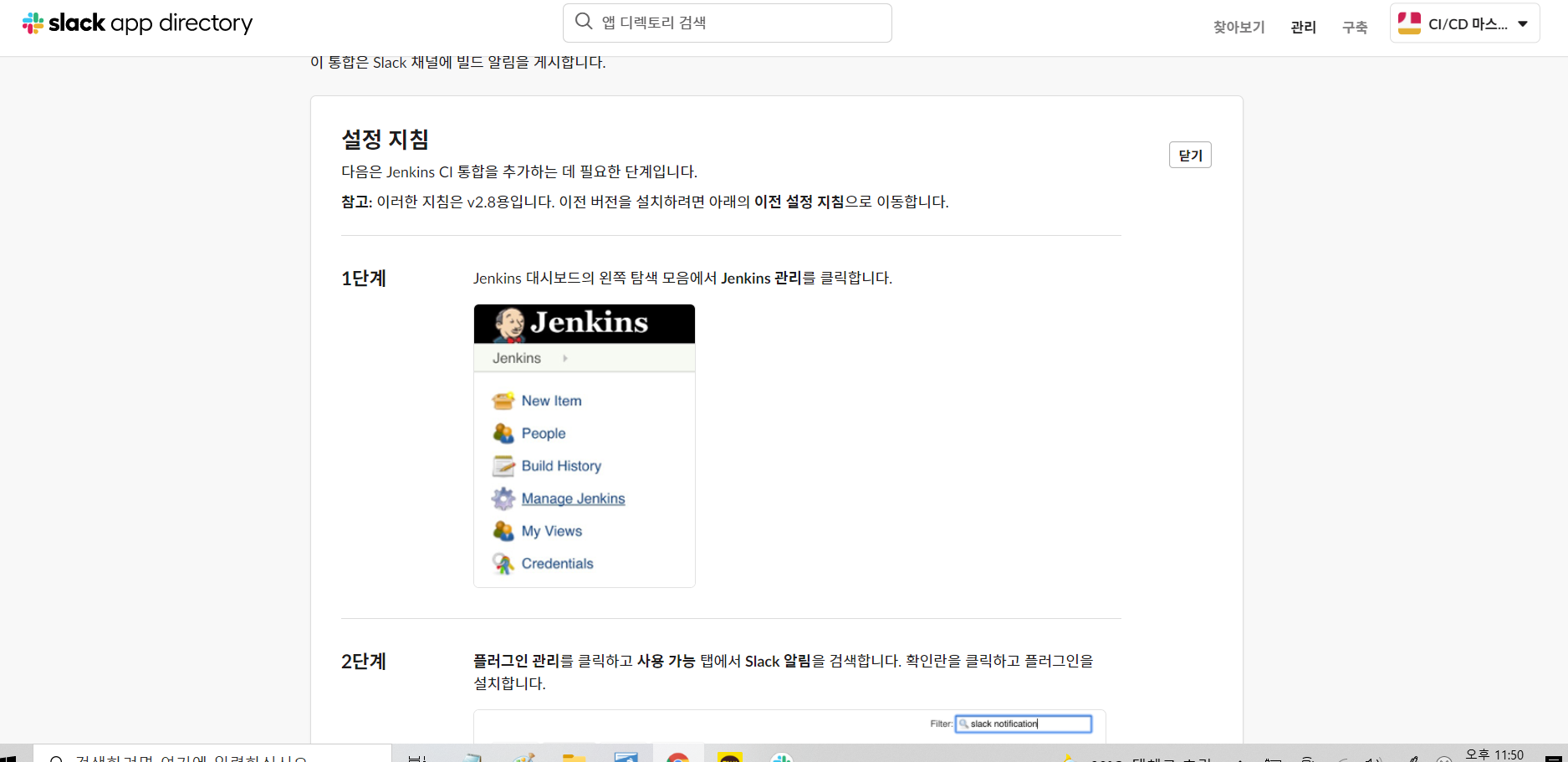Image resolution: width=1568 pixels, height=762 pixels.
Task: Click the People icon
Action: pos(503,433)
